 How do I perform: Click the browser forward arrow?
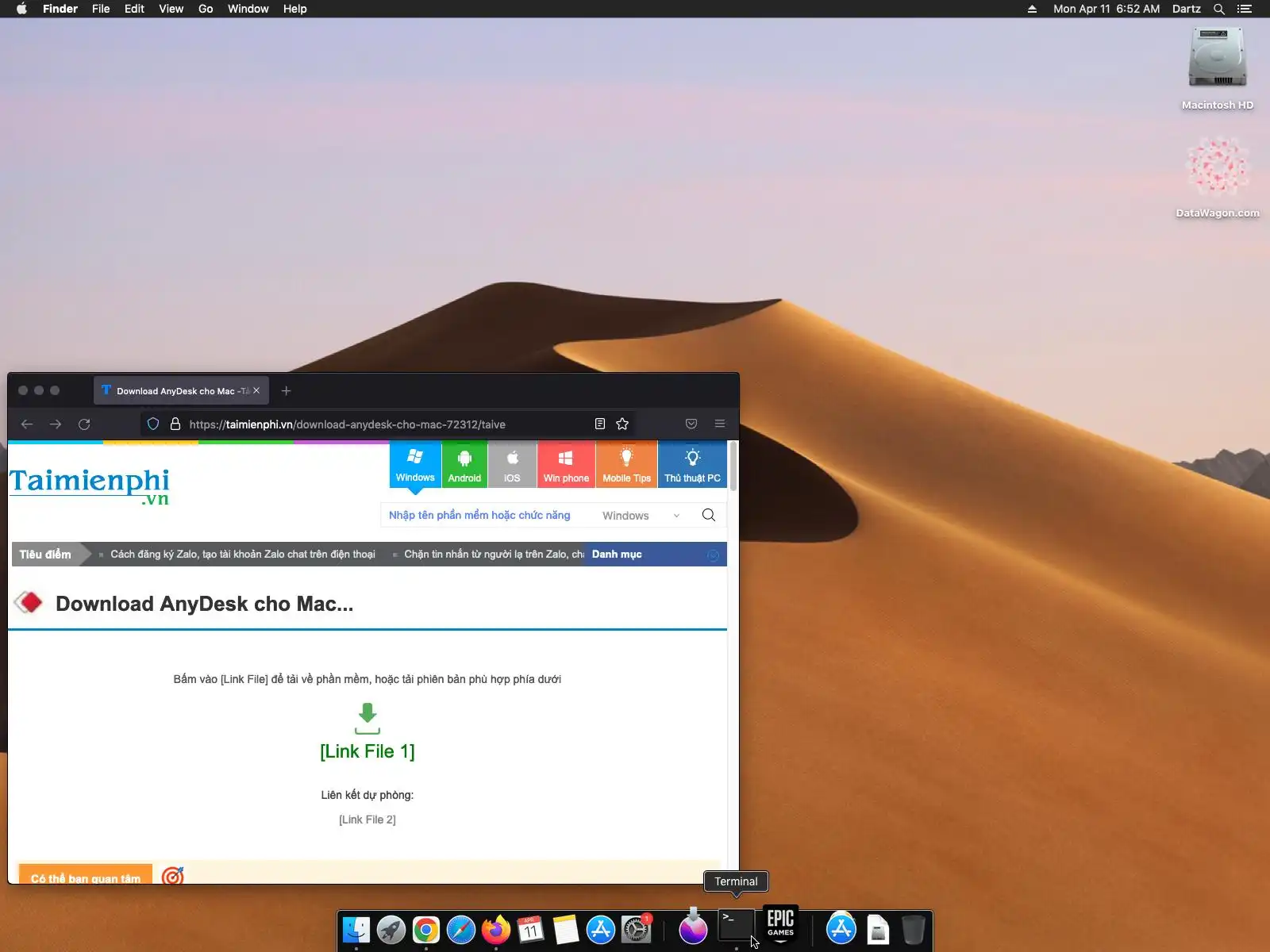pos(56,424)
